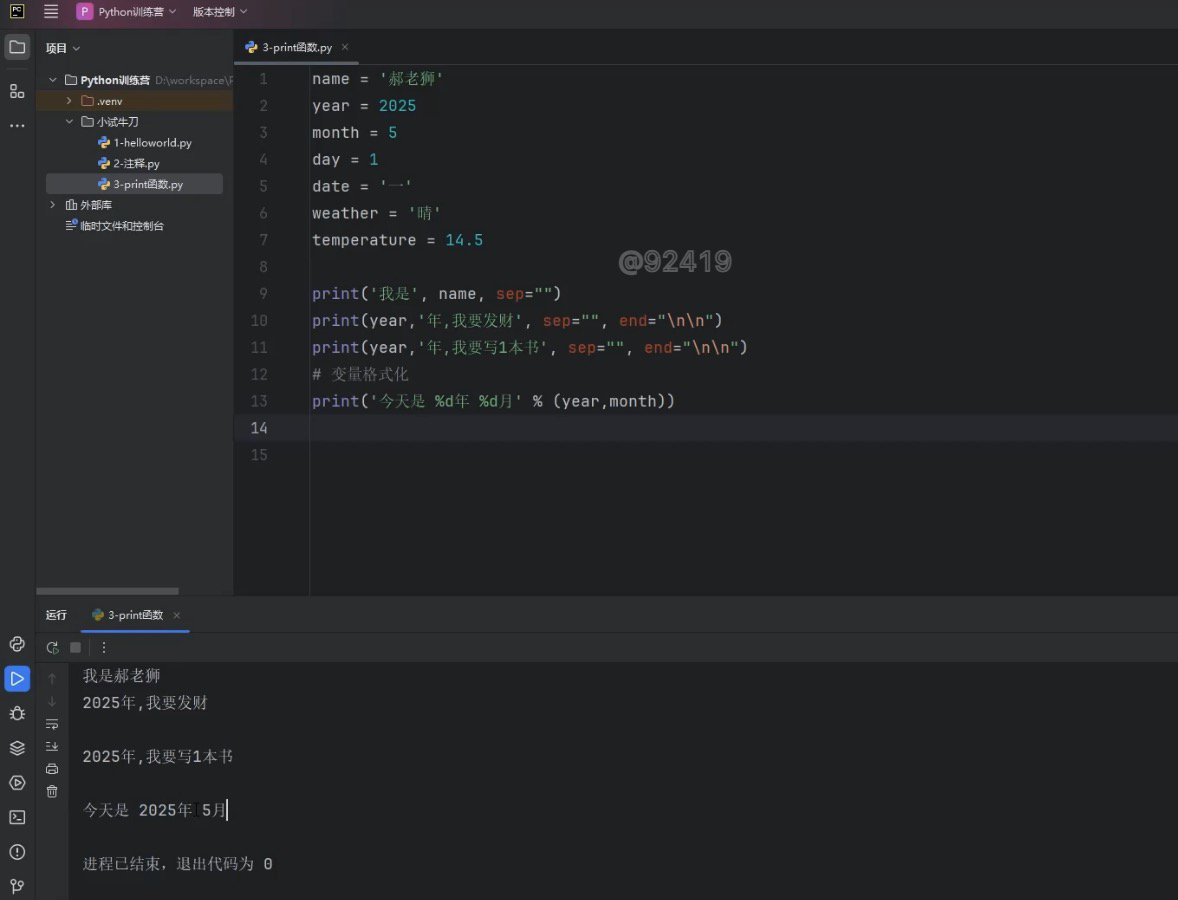Open the Problems tool window

point(17,852)
